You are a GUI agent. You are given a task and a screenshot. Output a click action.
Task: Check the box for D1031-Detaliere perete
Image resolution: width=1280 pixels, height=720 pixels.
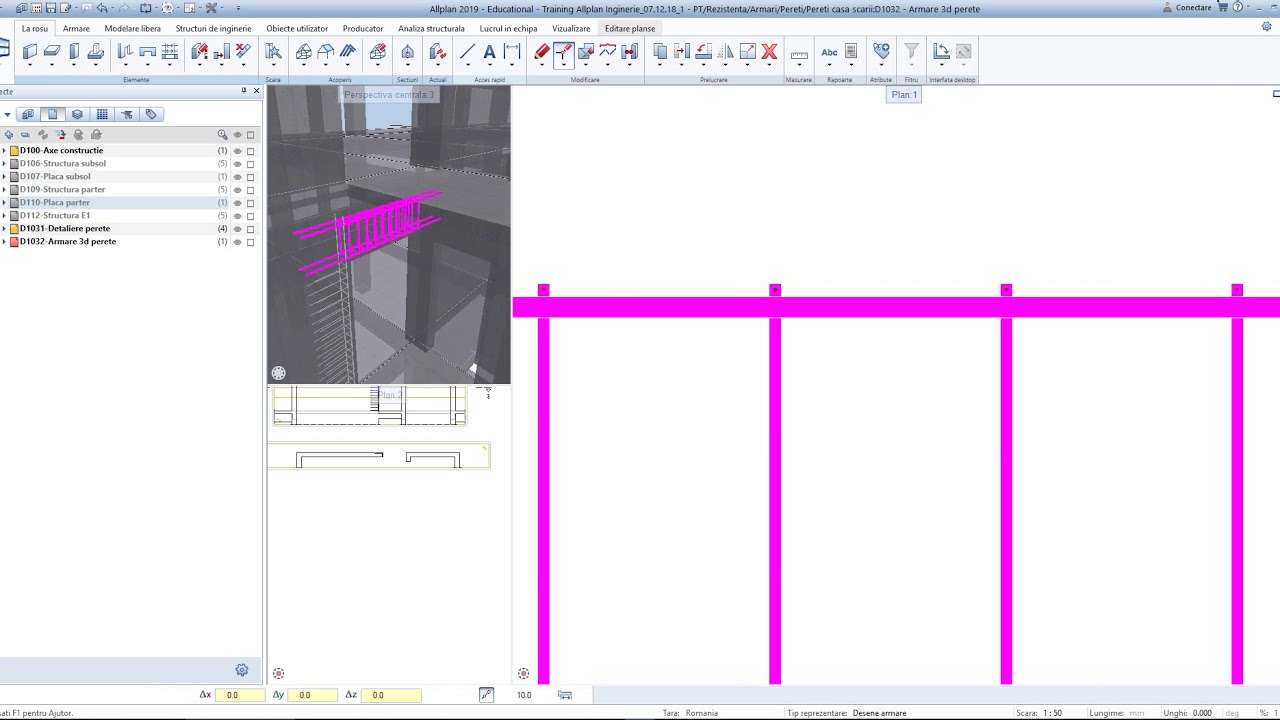250,229
